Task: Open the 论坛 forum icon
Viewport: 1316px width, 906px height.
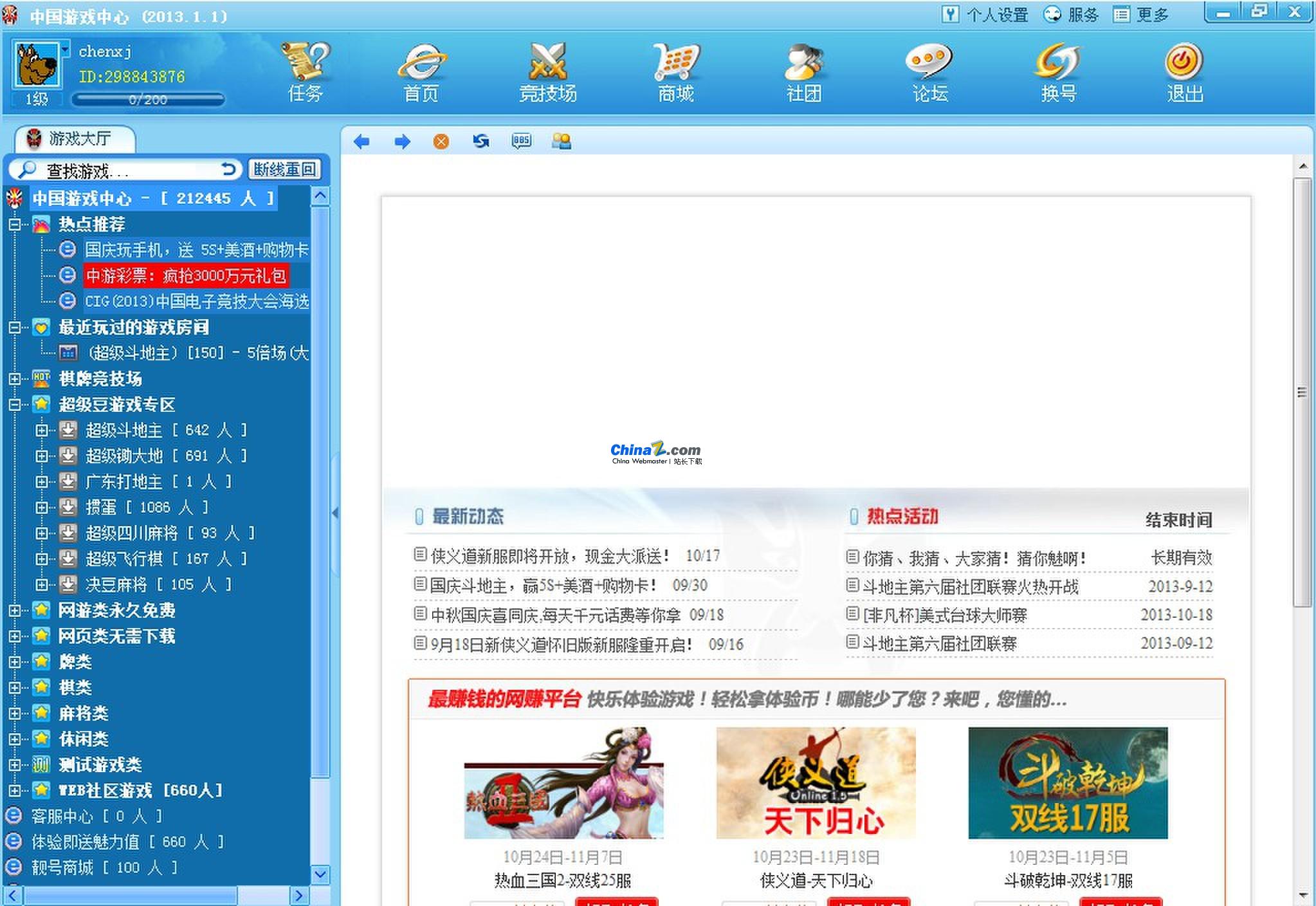Action: 929,62
